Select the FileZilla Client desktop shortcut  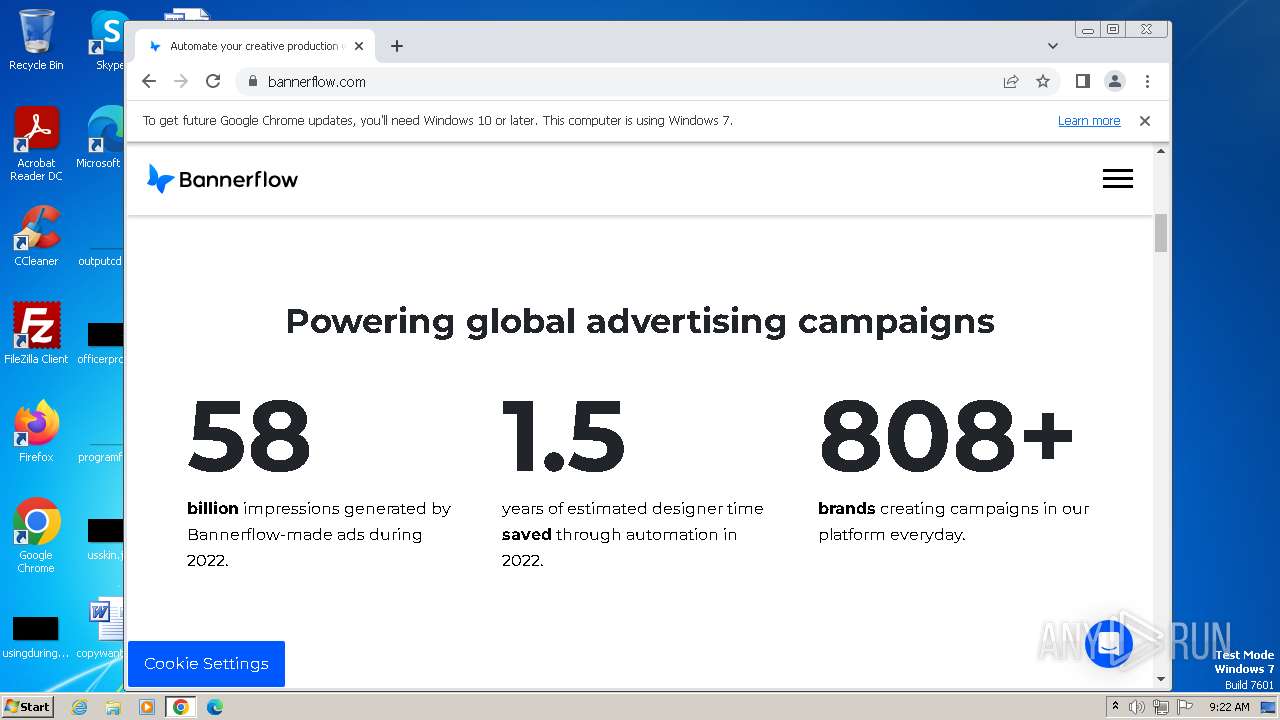(x=36, y=334)
